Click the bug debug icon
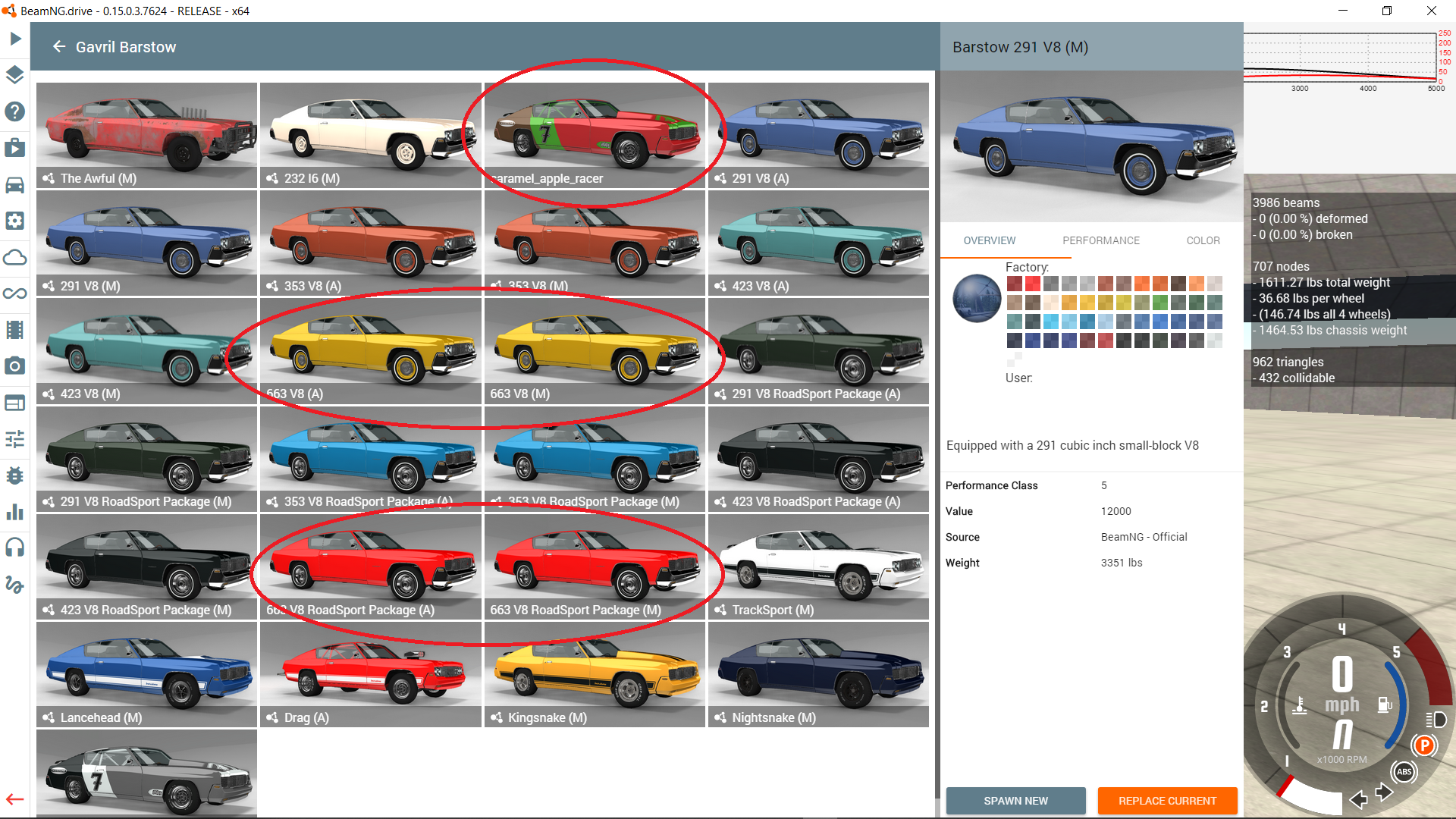 coord(14,475)
